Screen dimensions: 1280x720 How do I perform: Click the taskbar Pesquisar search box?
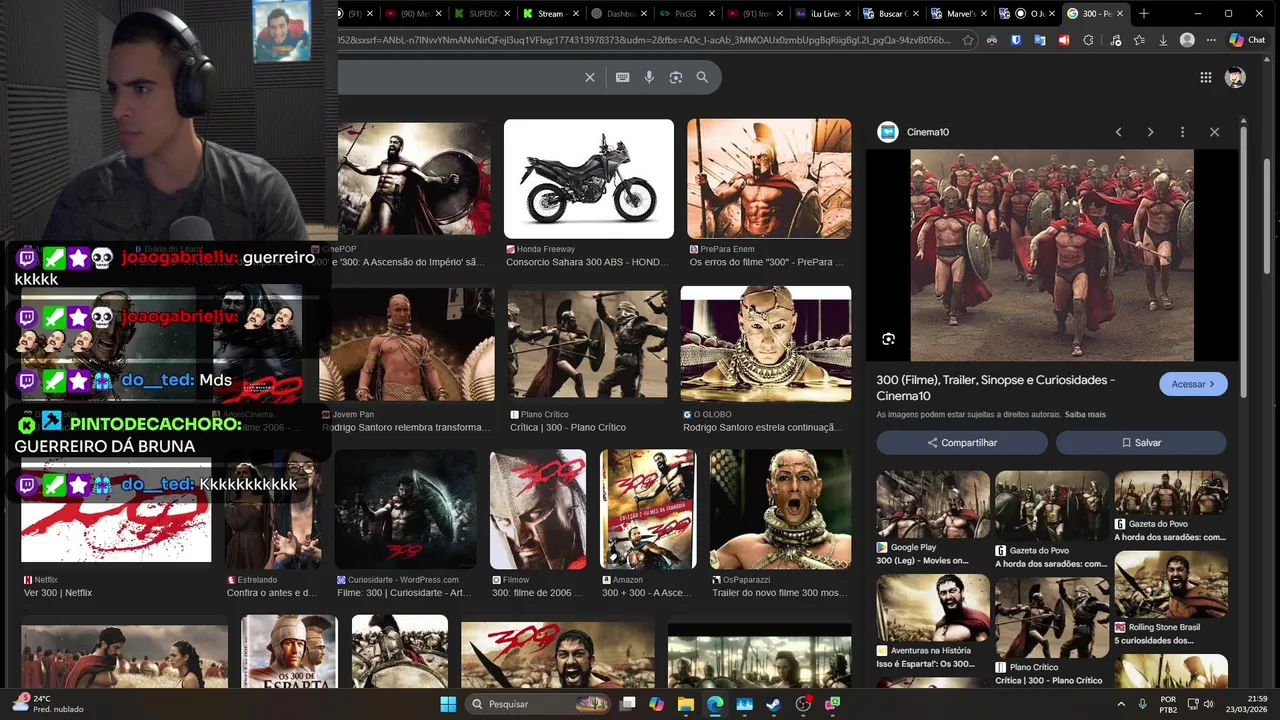click(x=540, y=704)
